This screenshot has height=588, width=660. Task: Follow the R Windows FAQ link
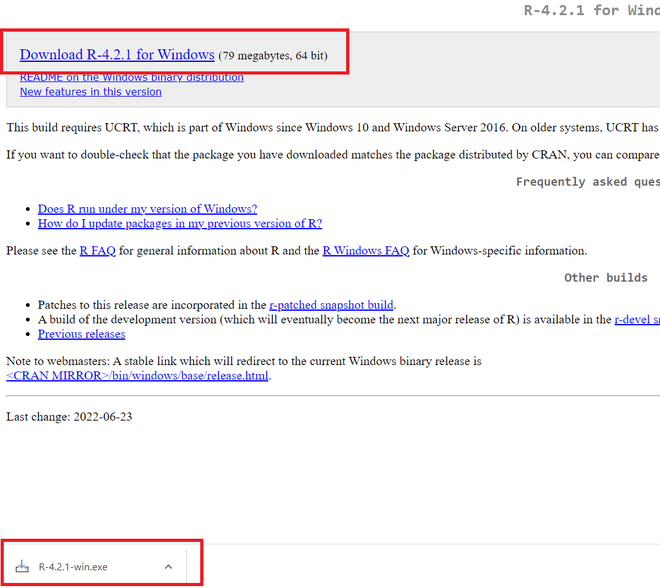click(x=365, y=251)
